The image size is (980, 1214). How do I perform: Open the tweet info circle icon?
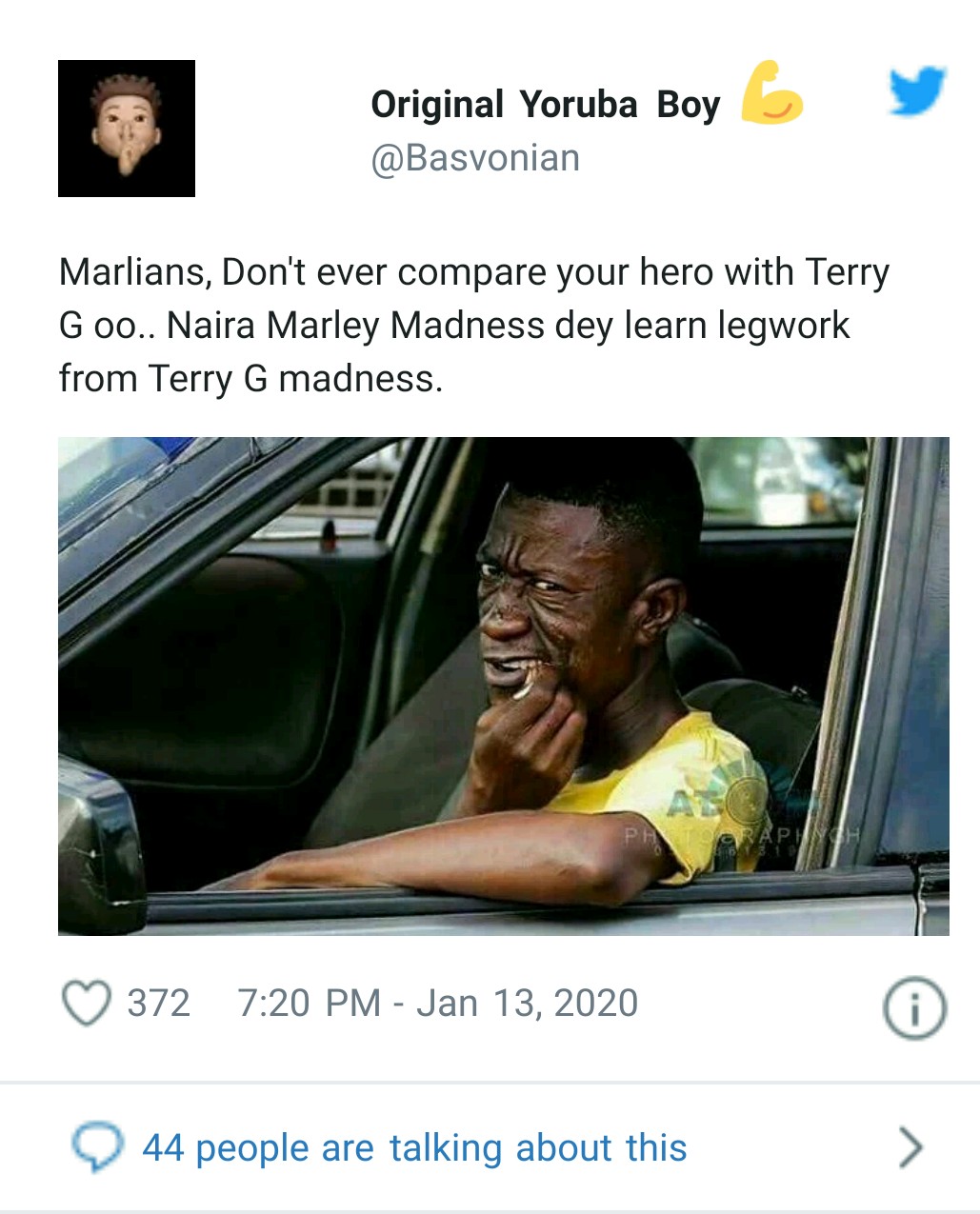914,1007
